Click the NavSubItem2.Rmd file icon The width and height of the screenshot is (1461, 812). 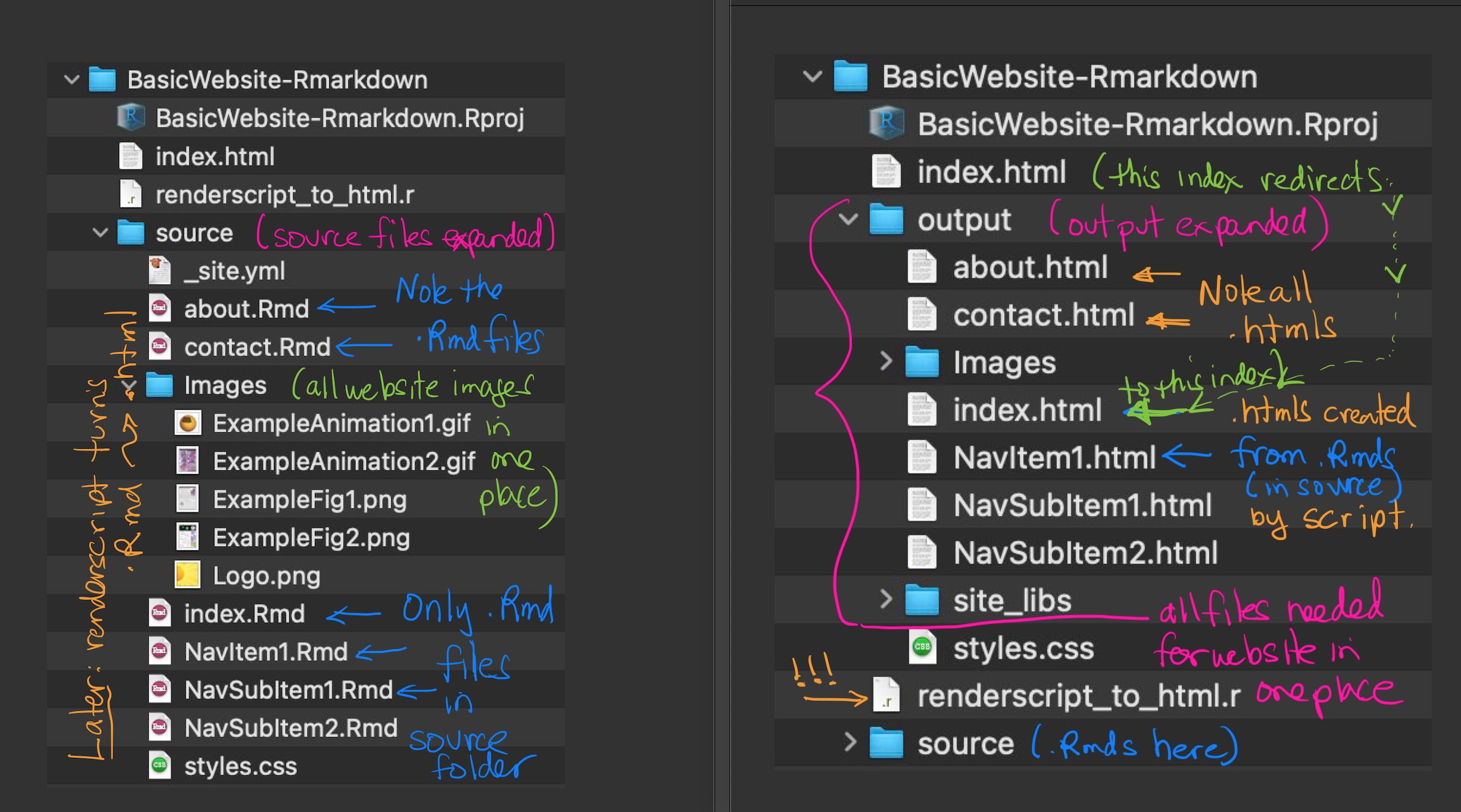click(x=159, y=727)
